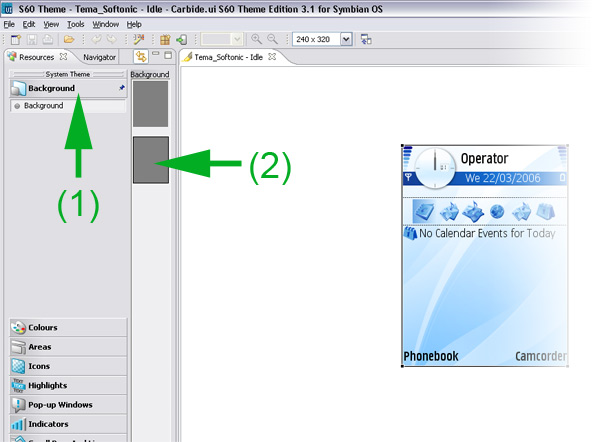Click the zoom out magnifier icon
600x442 pixels.
pyautogui.click(x=273, y=39)
